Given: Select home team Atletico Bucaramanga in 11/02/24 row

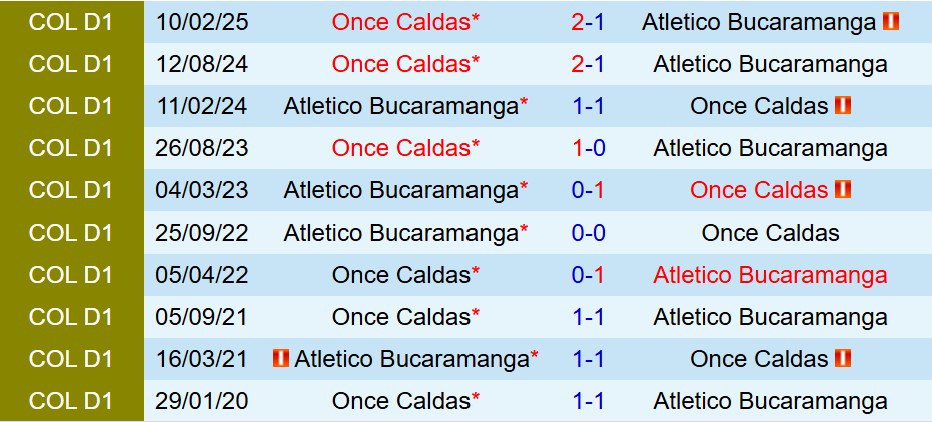Looking at the screenshot, I should click(400, 106).
